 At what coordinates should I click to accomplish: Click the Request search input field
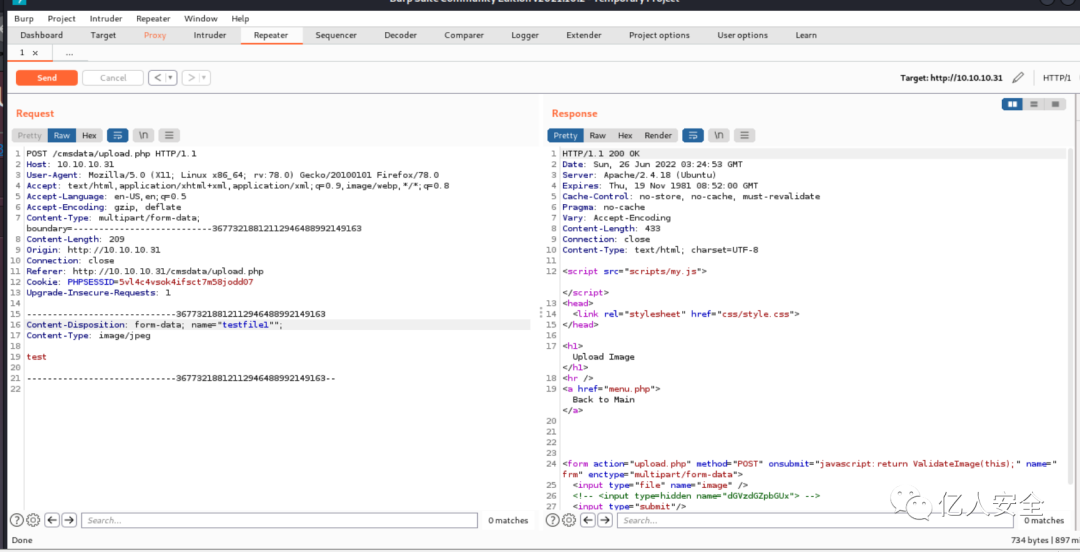[279, 520]
